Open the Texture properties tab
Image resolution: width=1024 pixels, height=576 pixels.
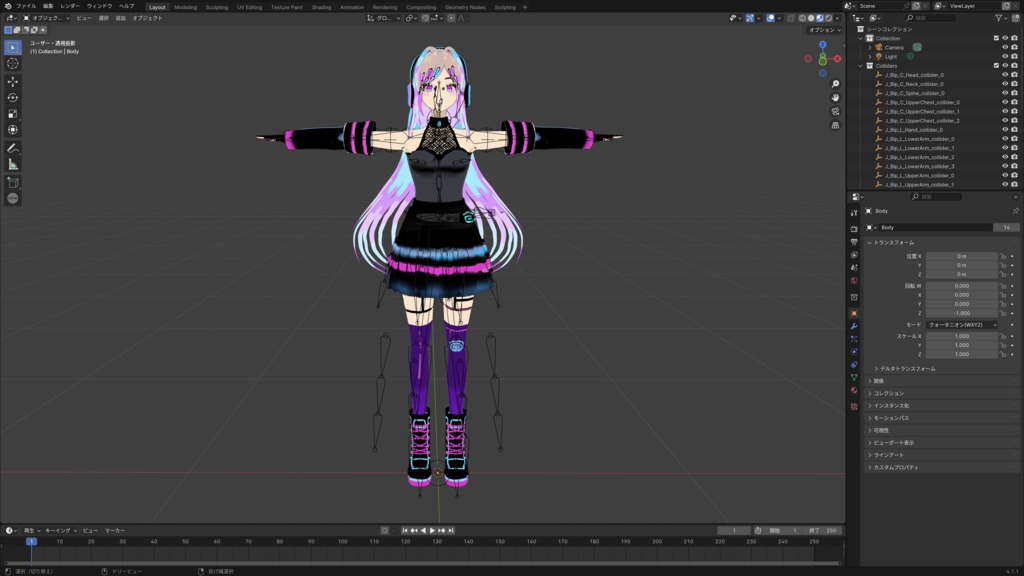[854, 406]
